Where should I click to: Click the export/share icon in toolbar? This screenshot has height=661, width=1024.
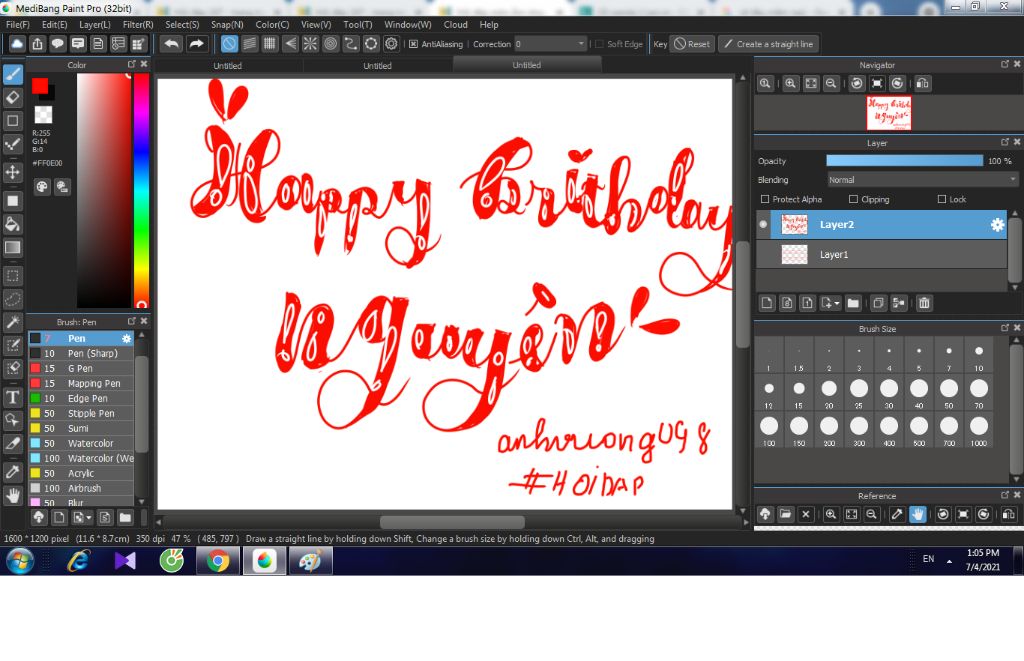tap(37, 44)
